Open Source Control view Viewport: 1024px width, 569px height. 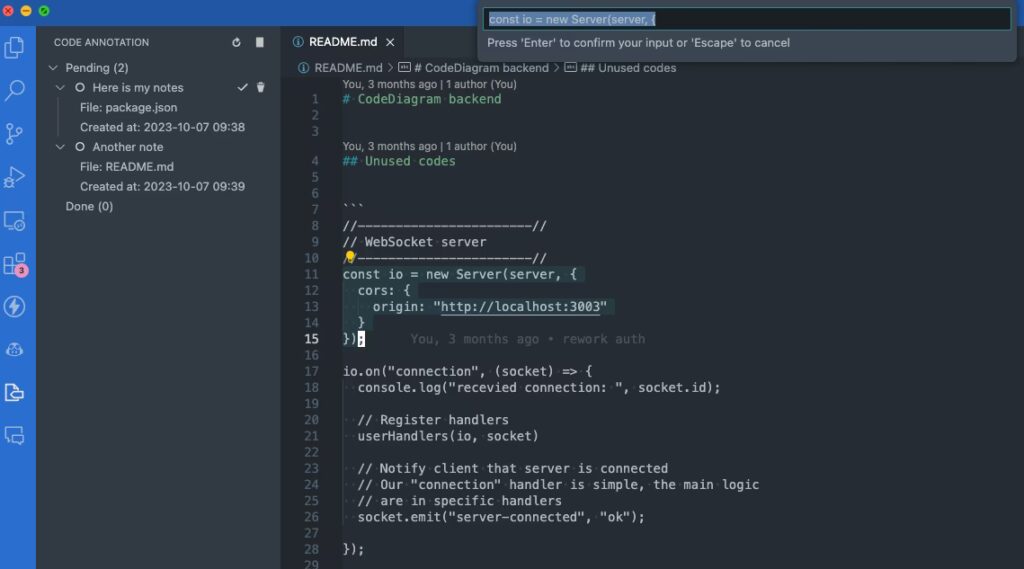point(15,134)
